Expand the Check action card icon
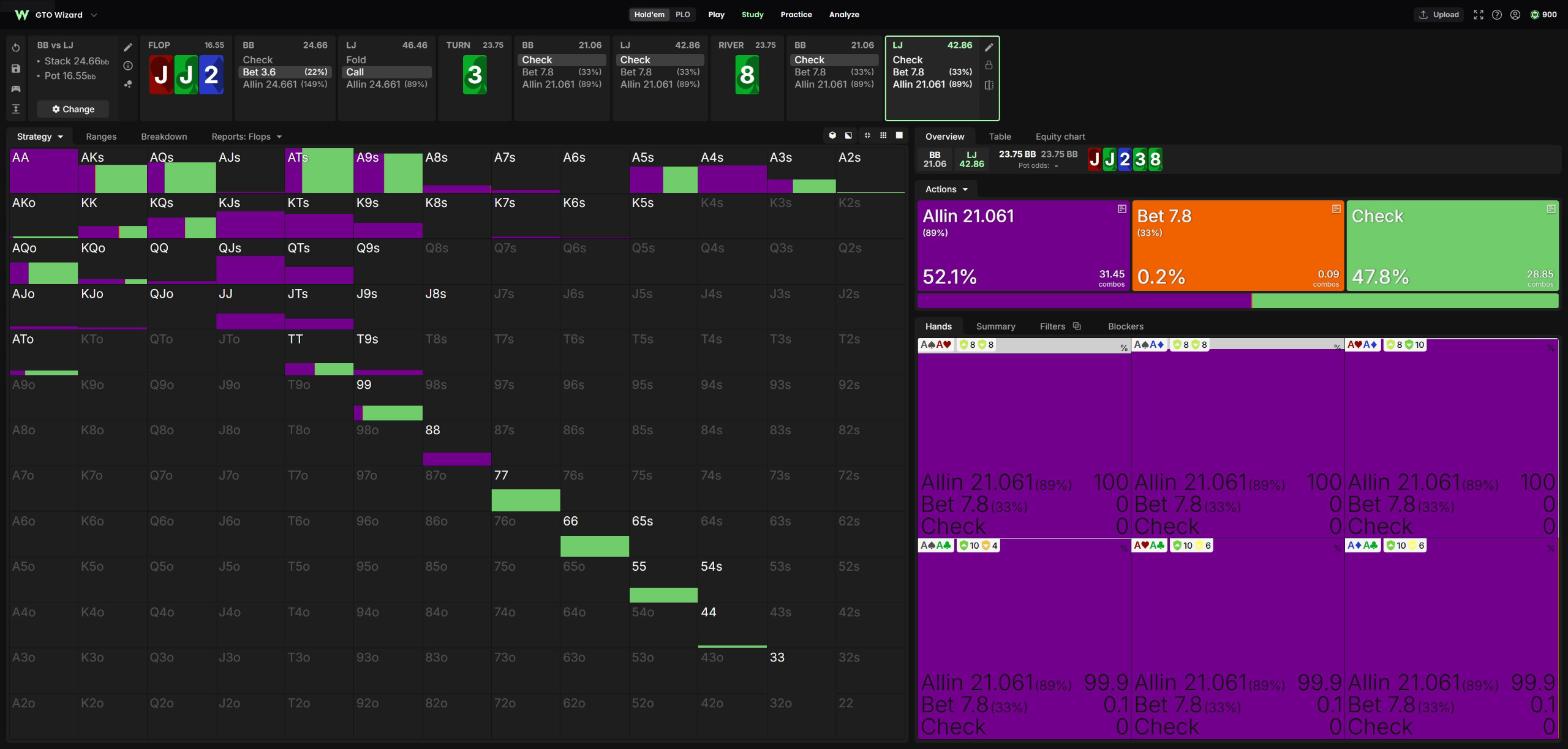This screenshot has width=1568, height=749. [x=1551, y=209]
